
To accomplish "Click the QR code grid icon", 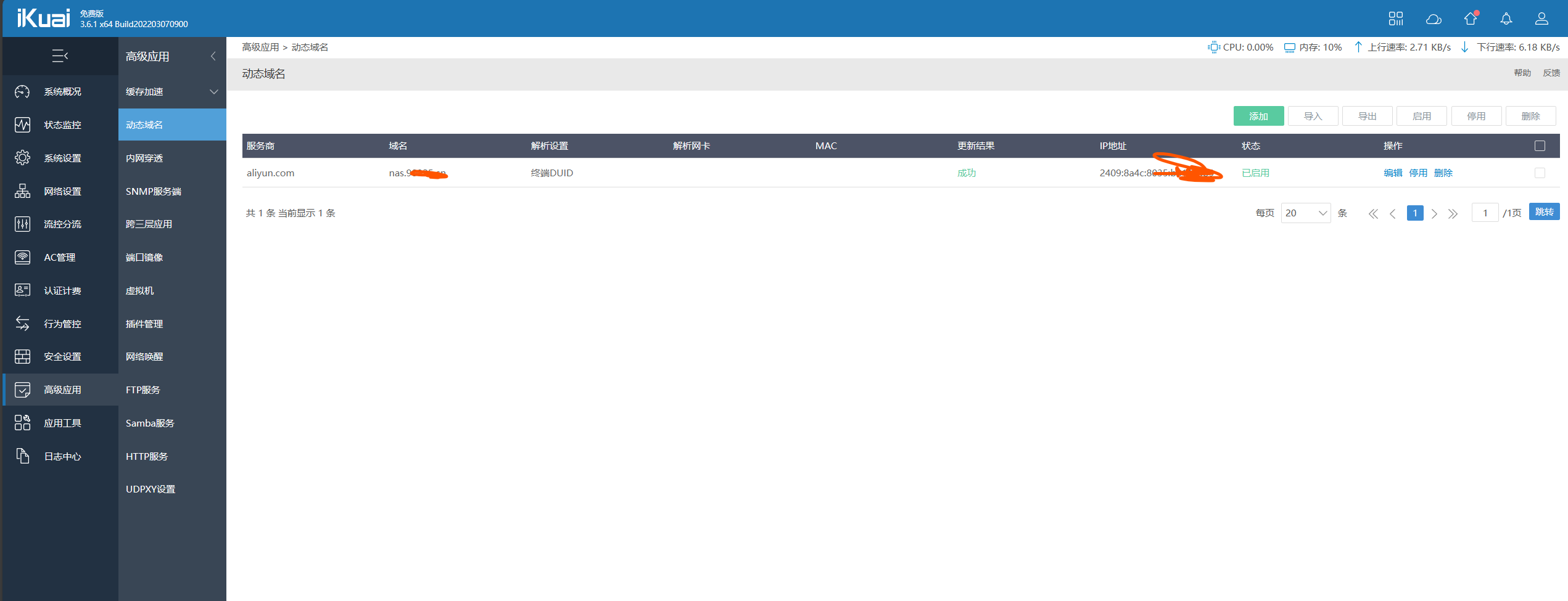I will point(1396,18).
